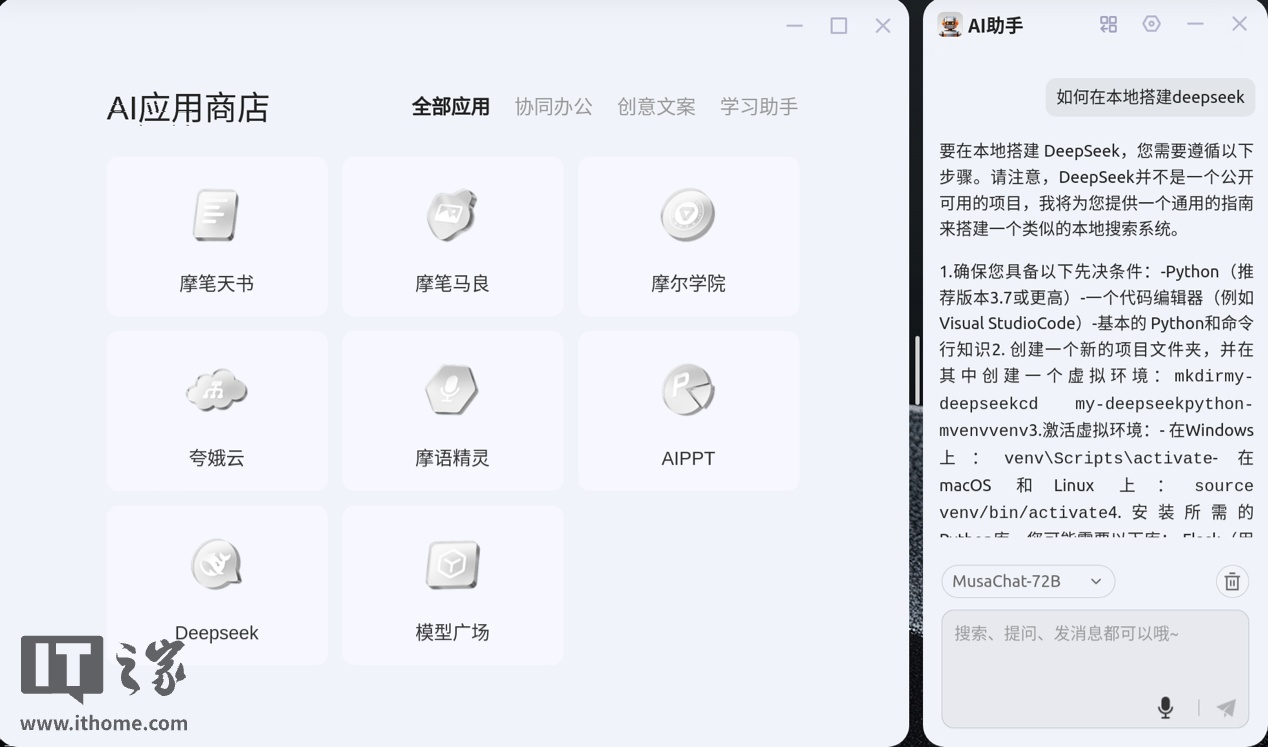Open the app layout grid icon
The width and height of the screenshot is (1268, 747).
pyautogui.click(x=1107, y=23)
